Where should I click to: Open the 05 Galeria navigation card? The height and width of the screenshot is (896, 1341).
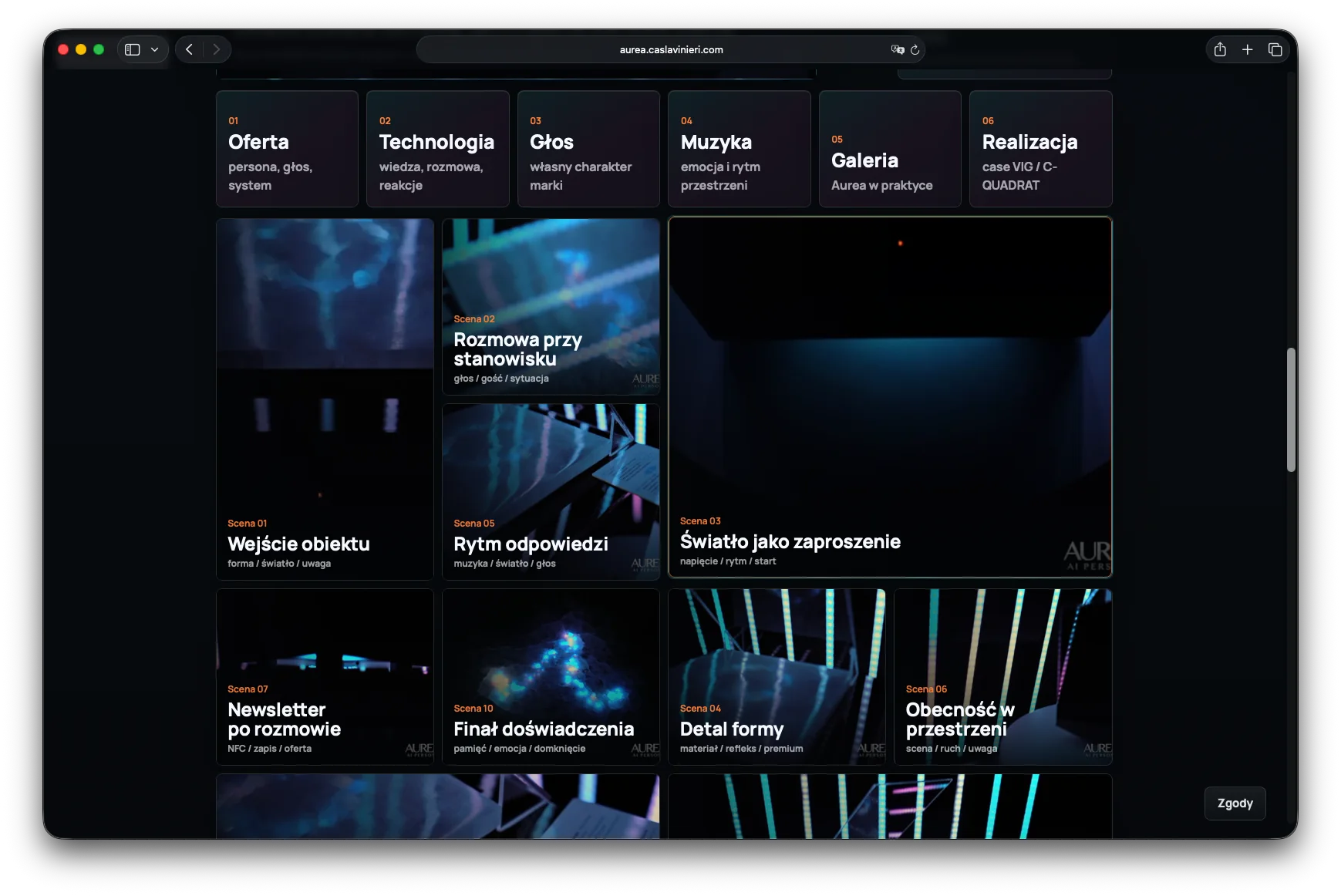click(x=890, y=149)
